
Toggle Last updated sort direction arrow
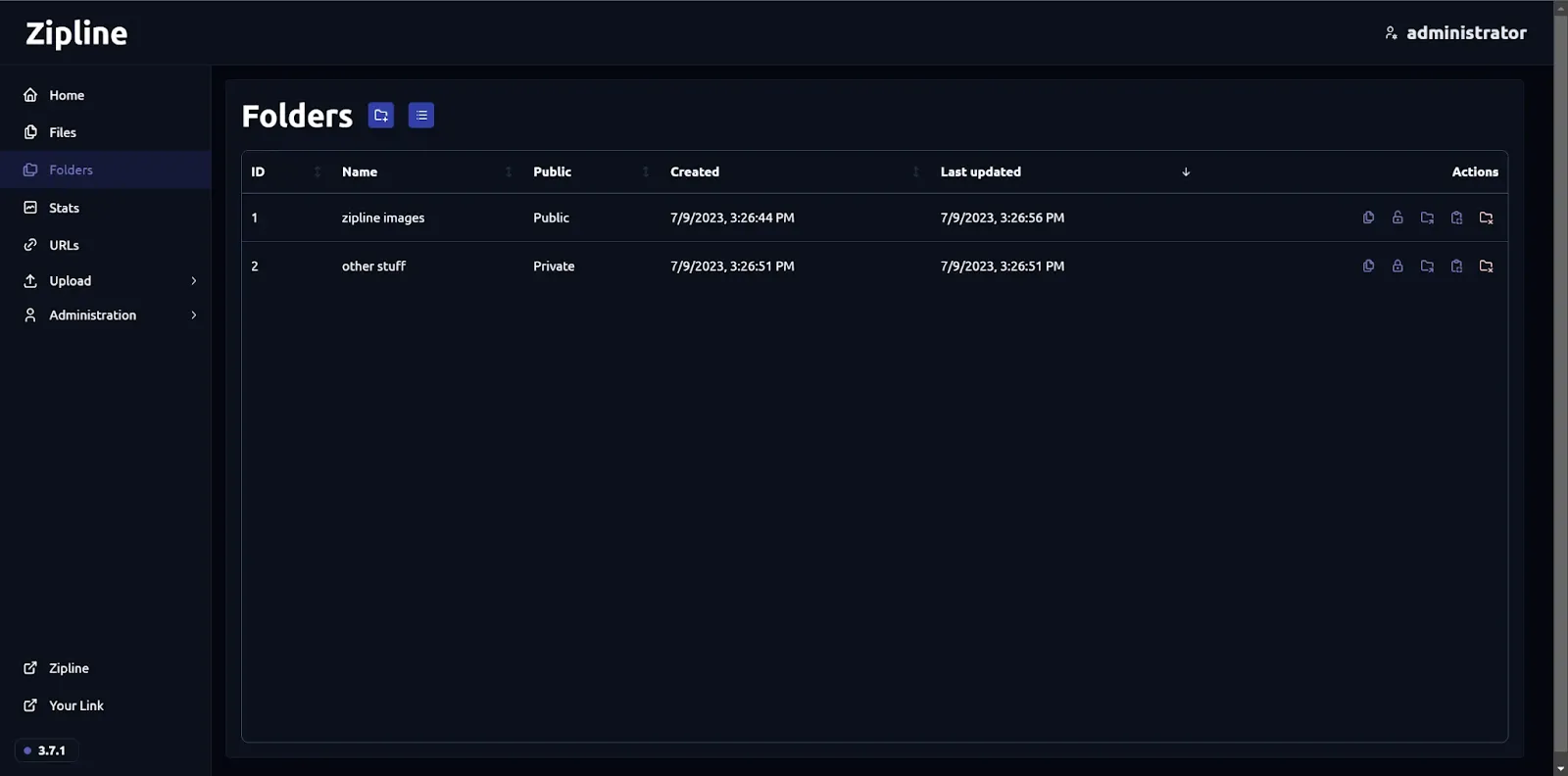1186,171
